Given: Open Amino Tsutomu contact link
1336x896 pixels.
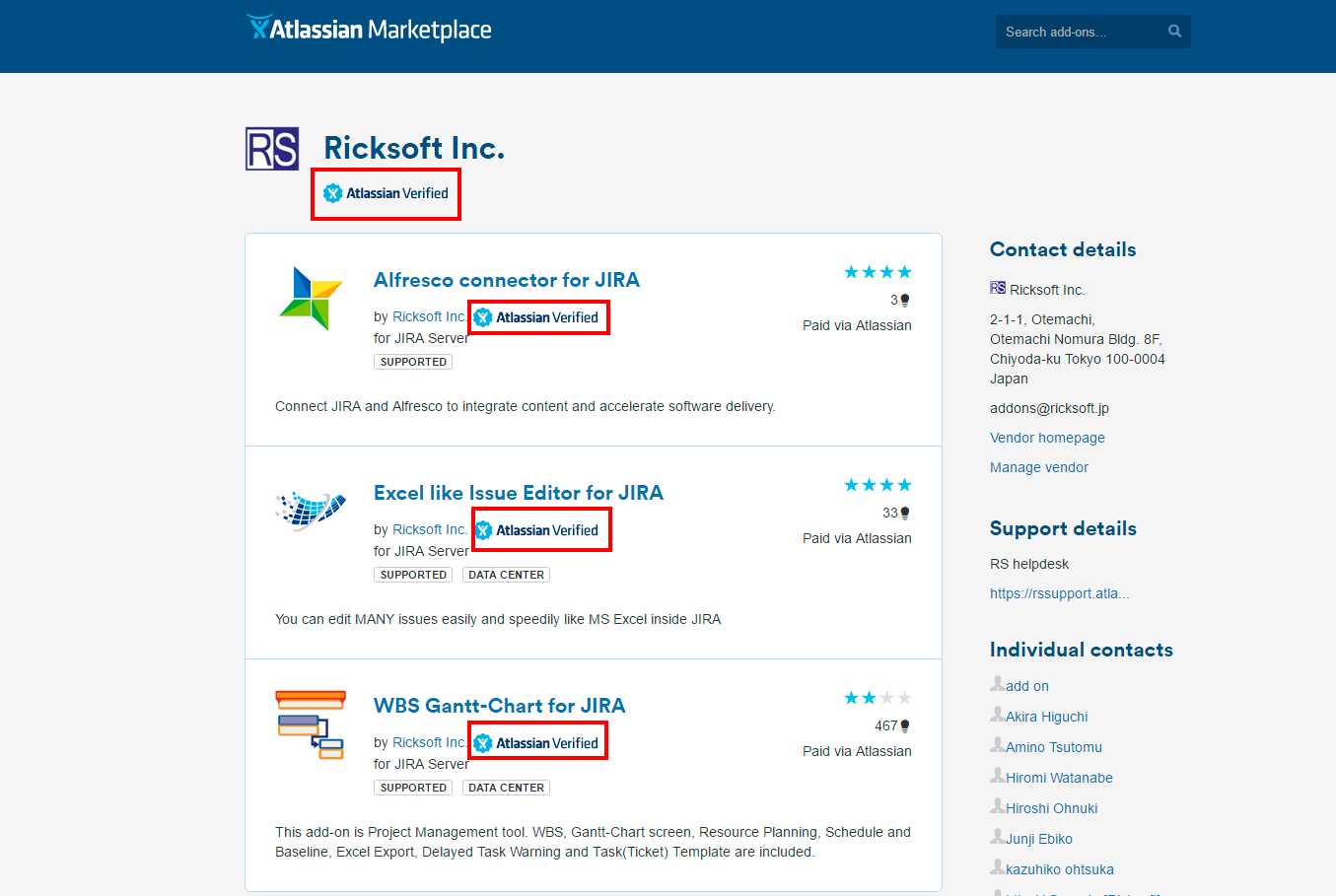Looking at the screenshot, I should (x=1054, y=747).
